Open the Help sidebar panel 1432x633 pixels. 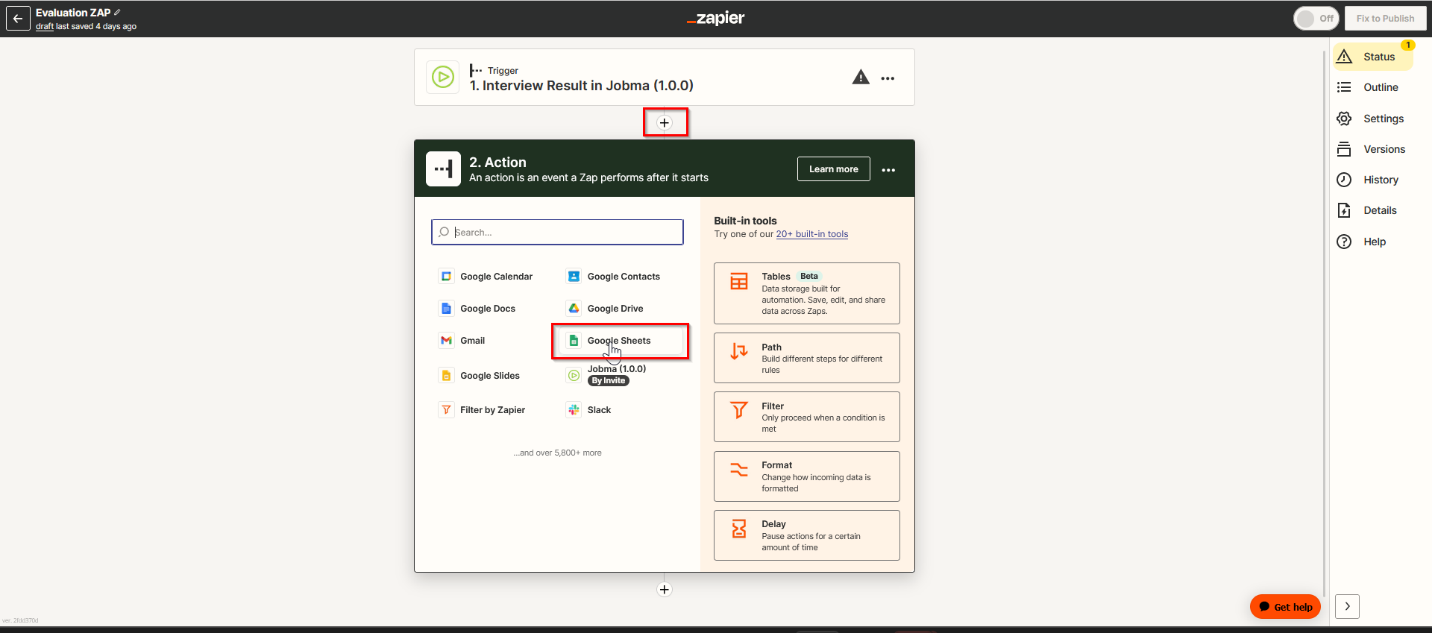coord(1362,242)
